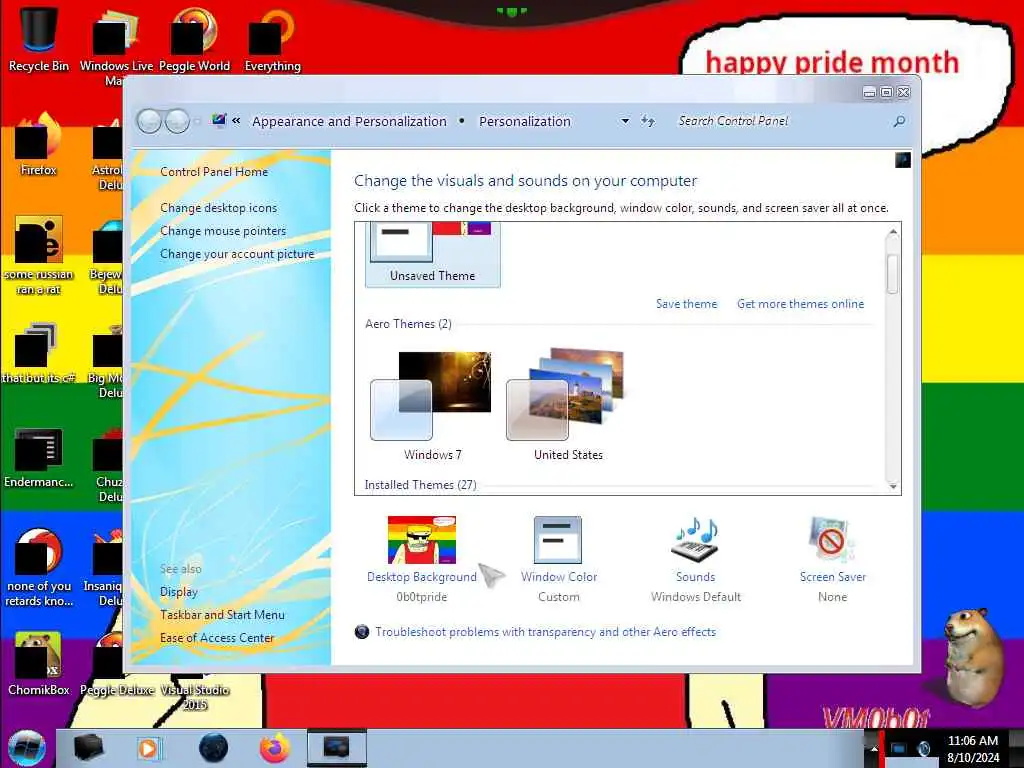Open the ChomikBox desktop icon
The image size is (1024, 768).
pos(39,664)
